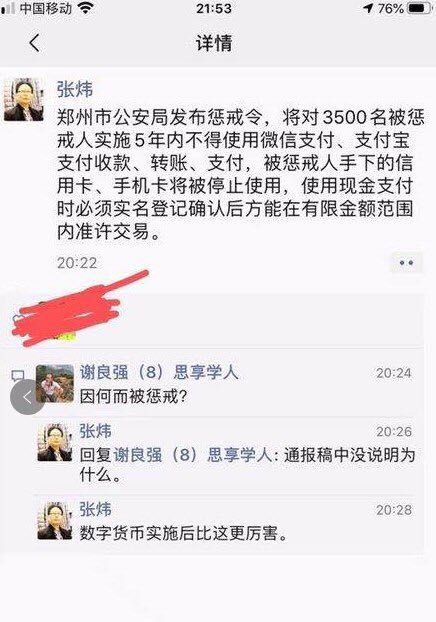
Task: Tap the back arrow in header
Action: 35,42
